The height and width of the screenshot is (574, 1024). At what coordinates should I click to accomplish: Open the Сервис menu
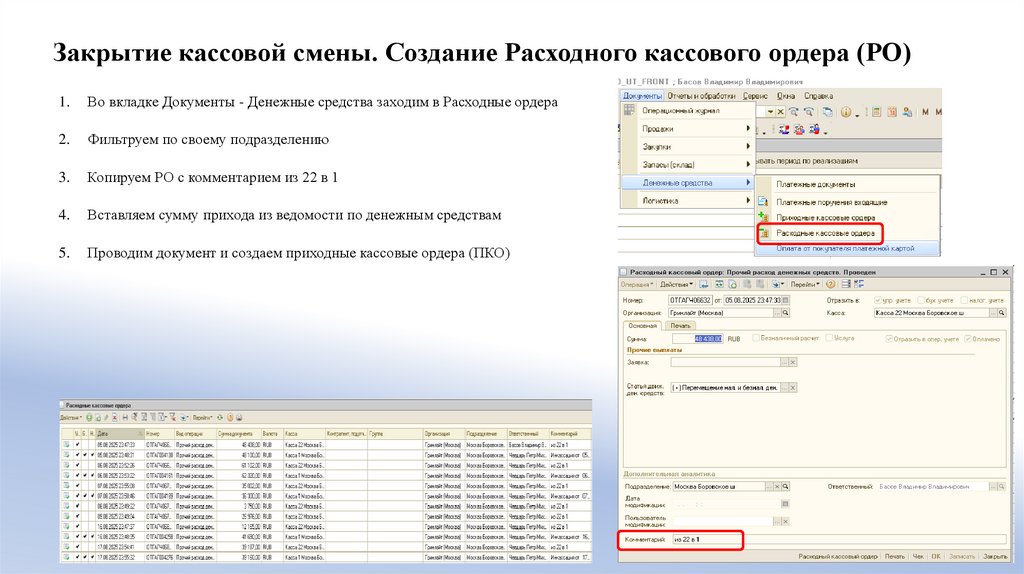pos(755,96)
